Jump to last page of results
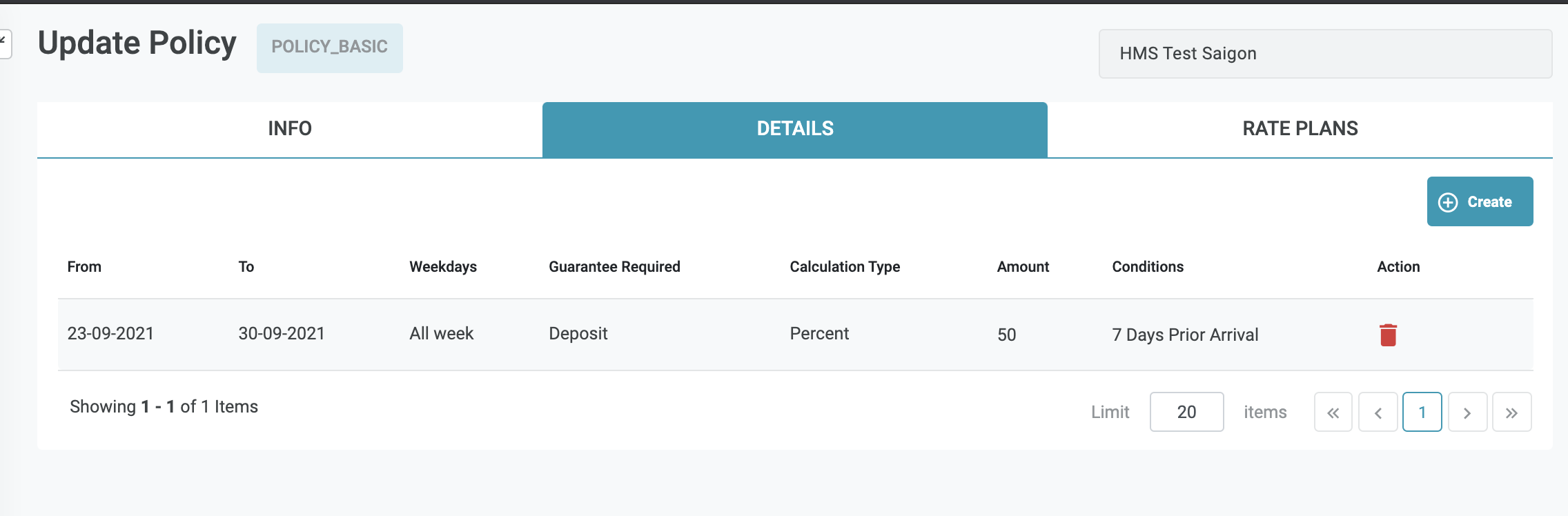 pyautogui.click(x=1511, y=413)
